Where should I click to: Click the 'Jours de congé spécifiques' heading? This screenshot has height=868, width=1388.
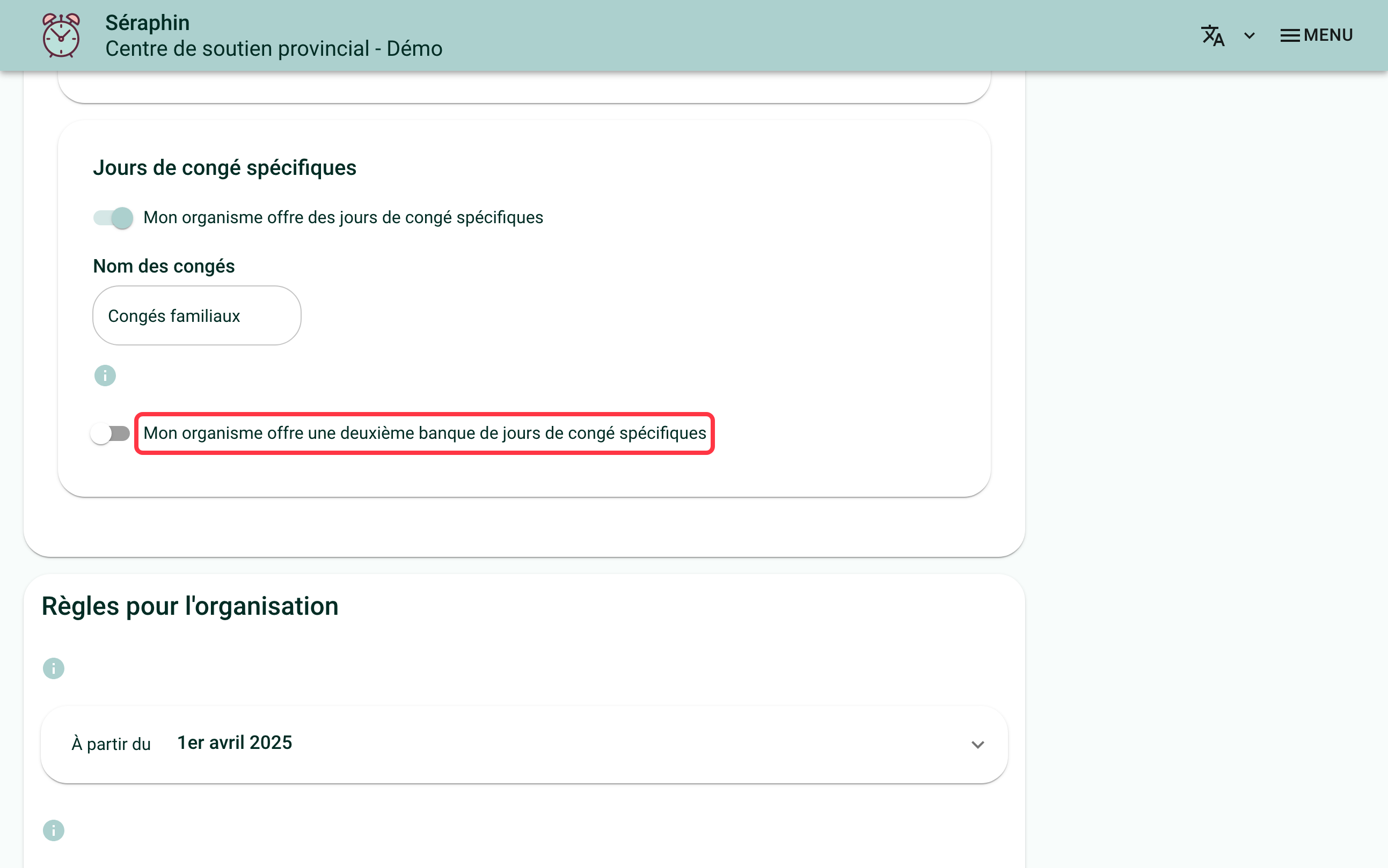(x=224, y=167)
